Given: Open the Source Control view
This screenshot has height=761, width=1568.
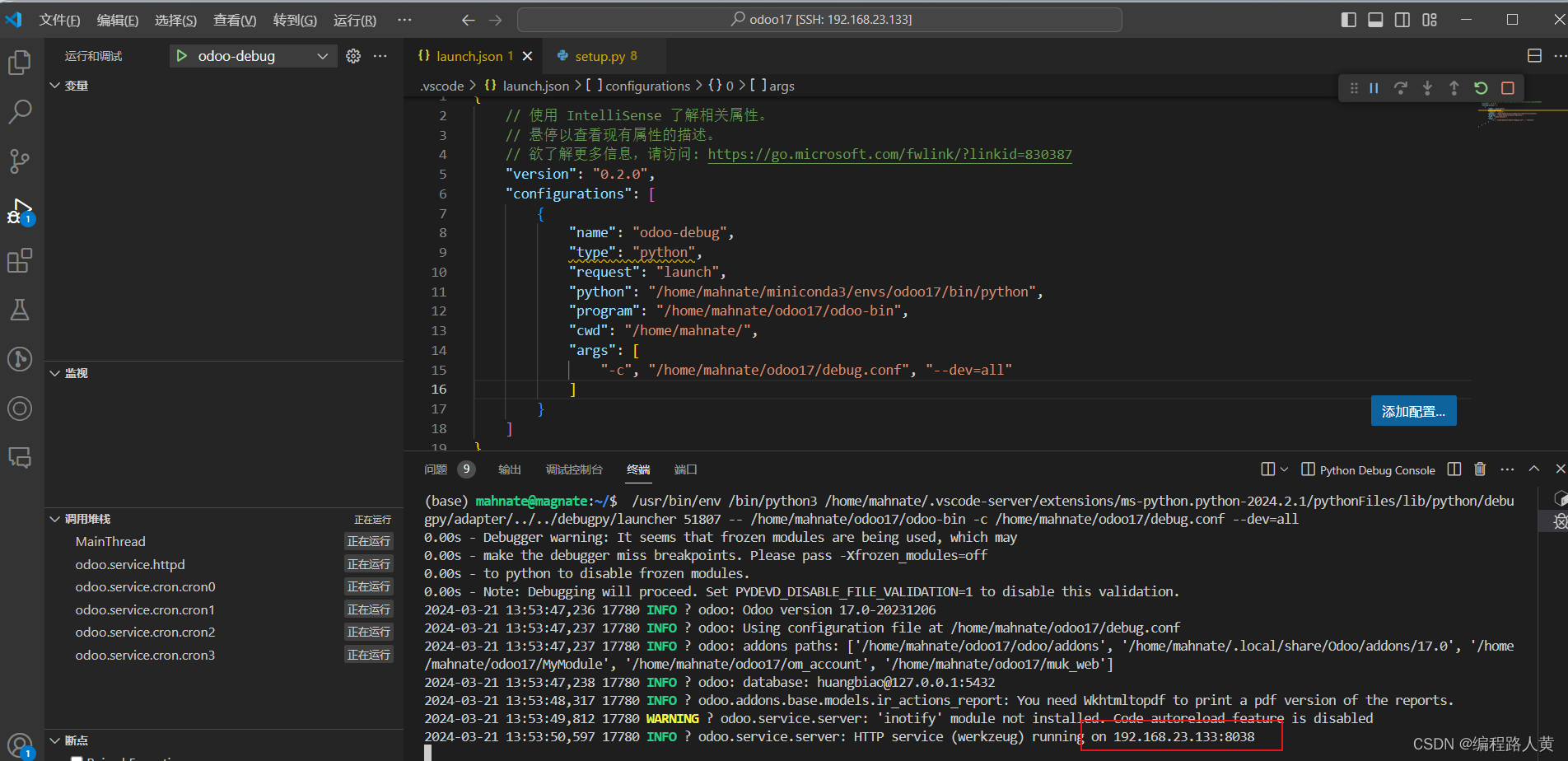Looking at the screenshot, I should pos(20,161).
